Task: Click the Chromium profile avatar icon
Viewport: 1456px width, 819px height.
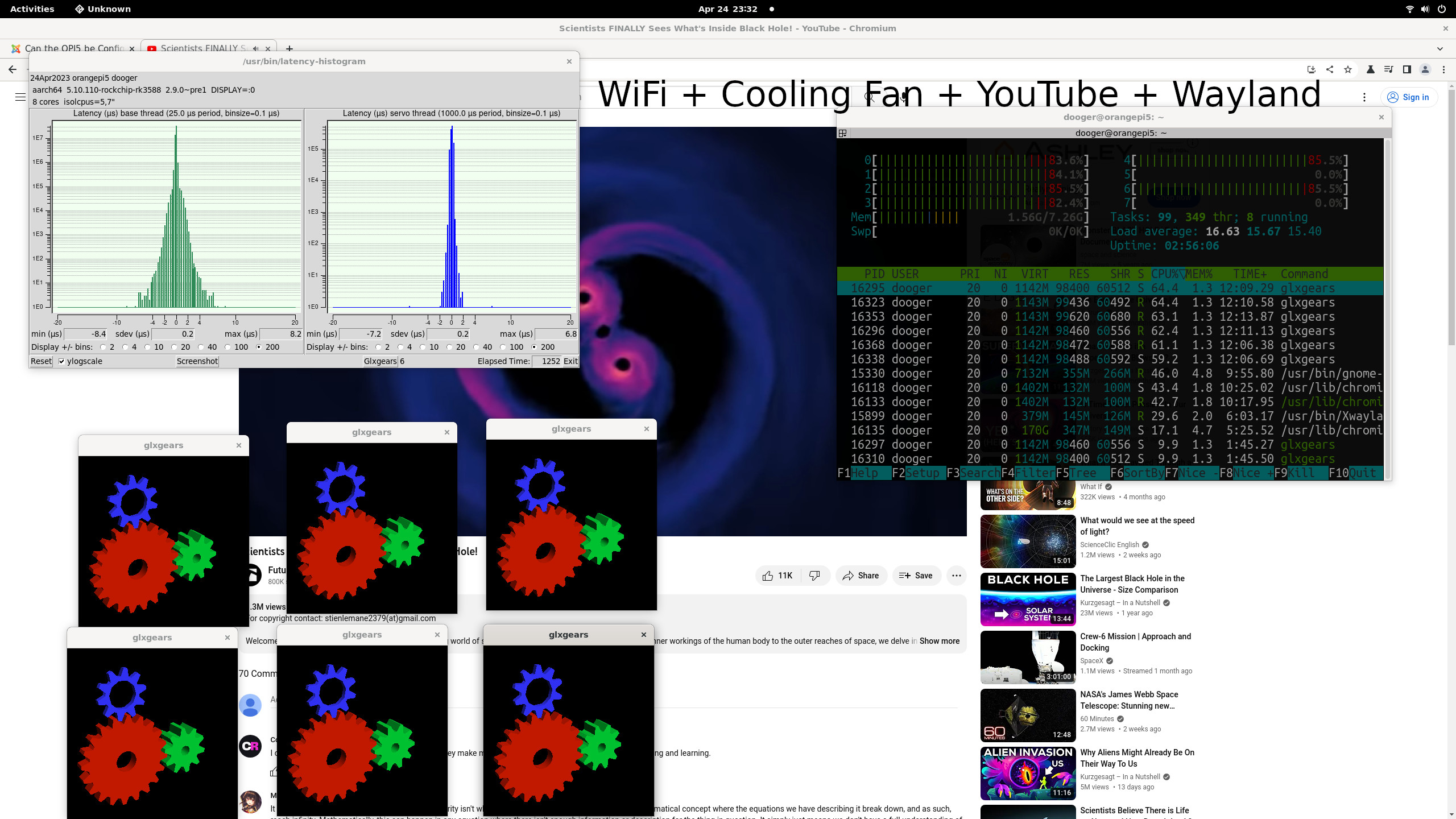Action: [x=1425, y=69]
